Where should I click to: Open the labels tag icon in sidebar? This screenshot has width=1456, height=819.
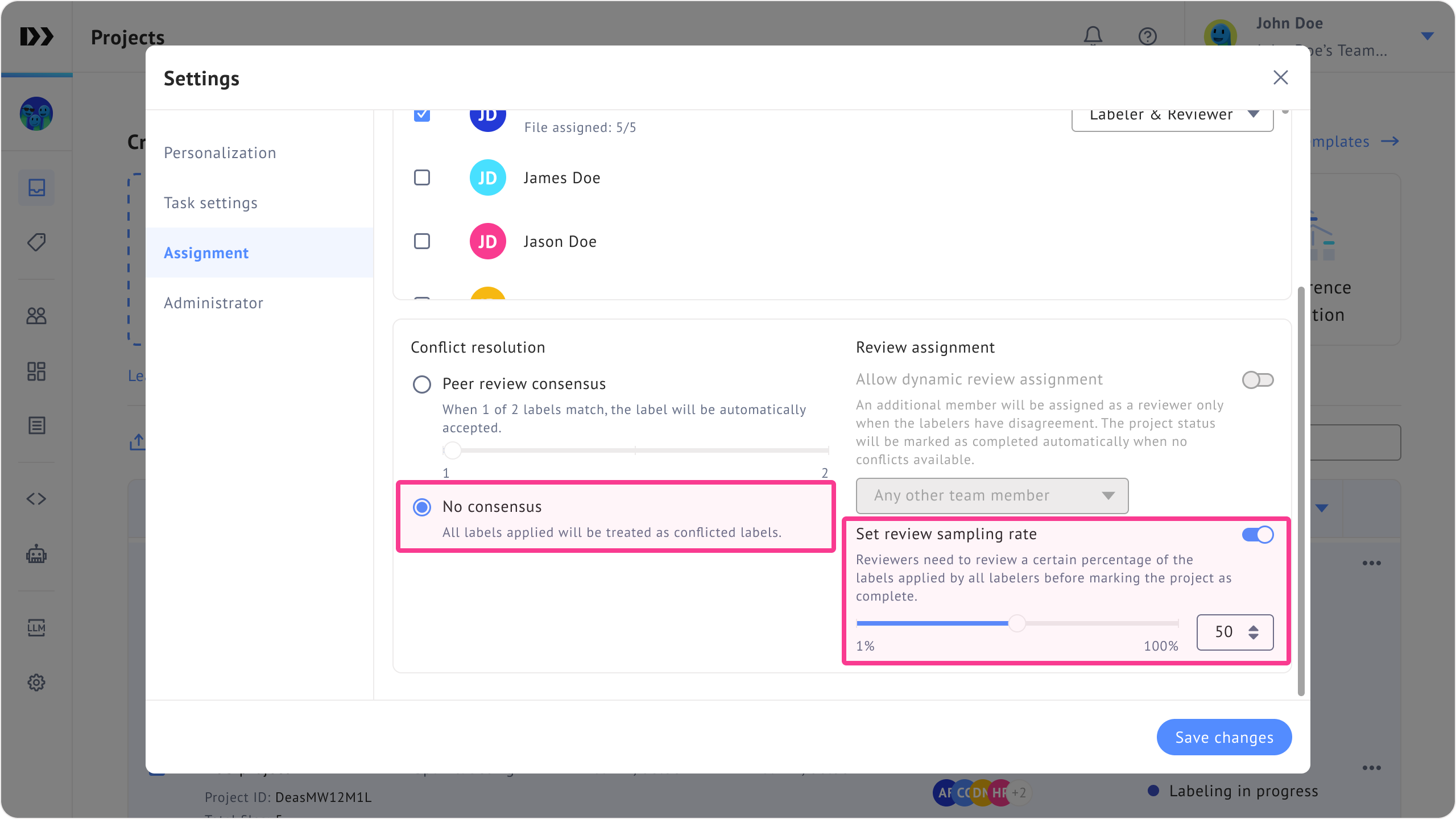pyautogui.click(x=36, y=242)
